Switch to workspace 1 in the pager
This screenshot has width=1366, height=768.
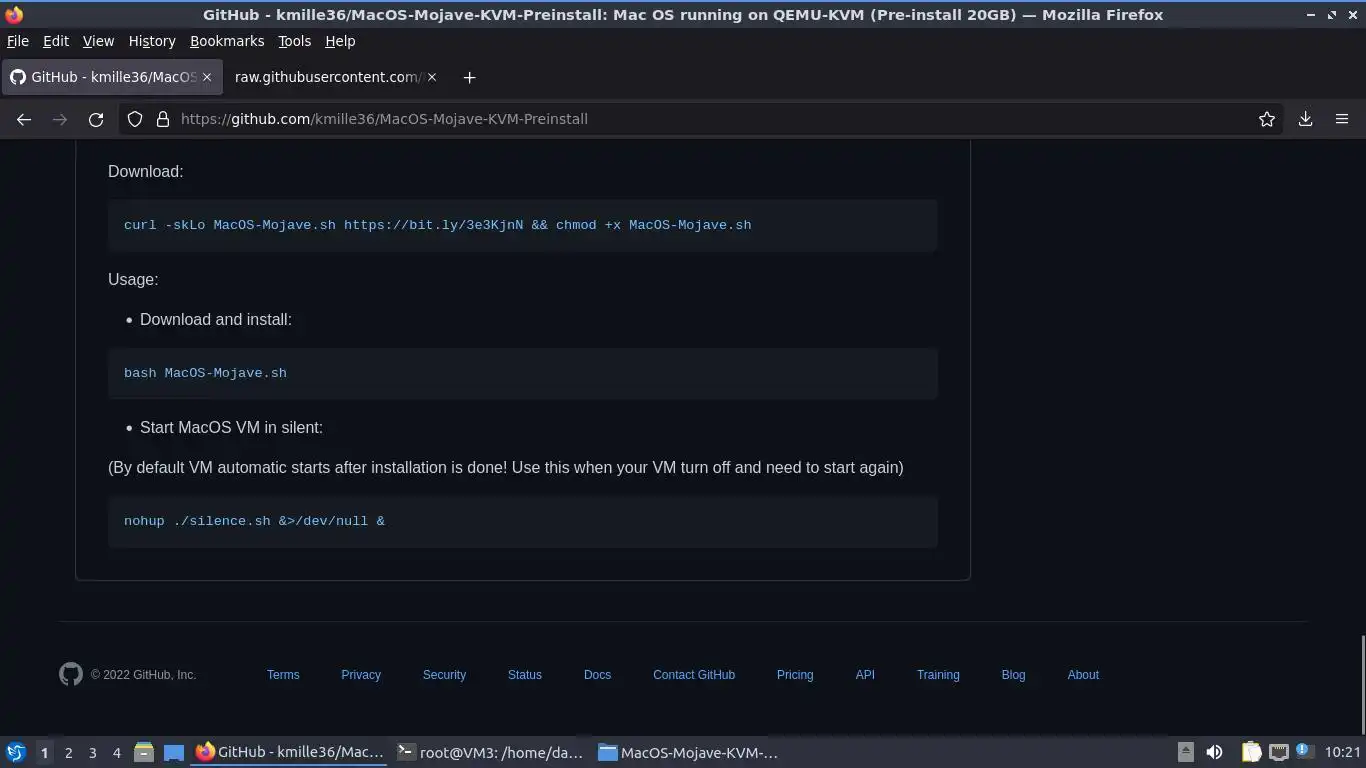click(44, 752)
